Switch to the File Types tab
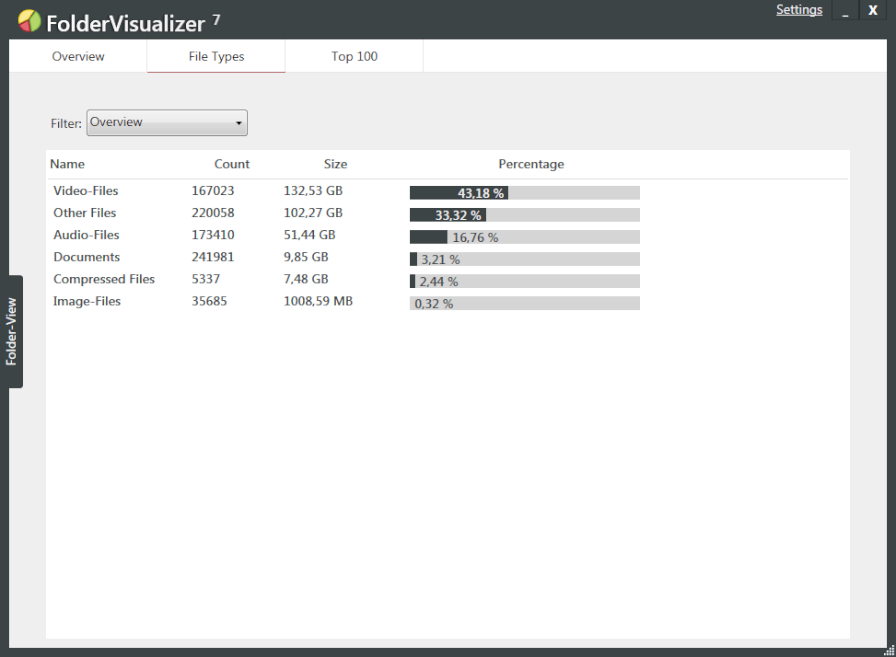Image resolution: width=896 pixels, height=657 pixels. click(216, 56)
